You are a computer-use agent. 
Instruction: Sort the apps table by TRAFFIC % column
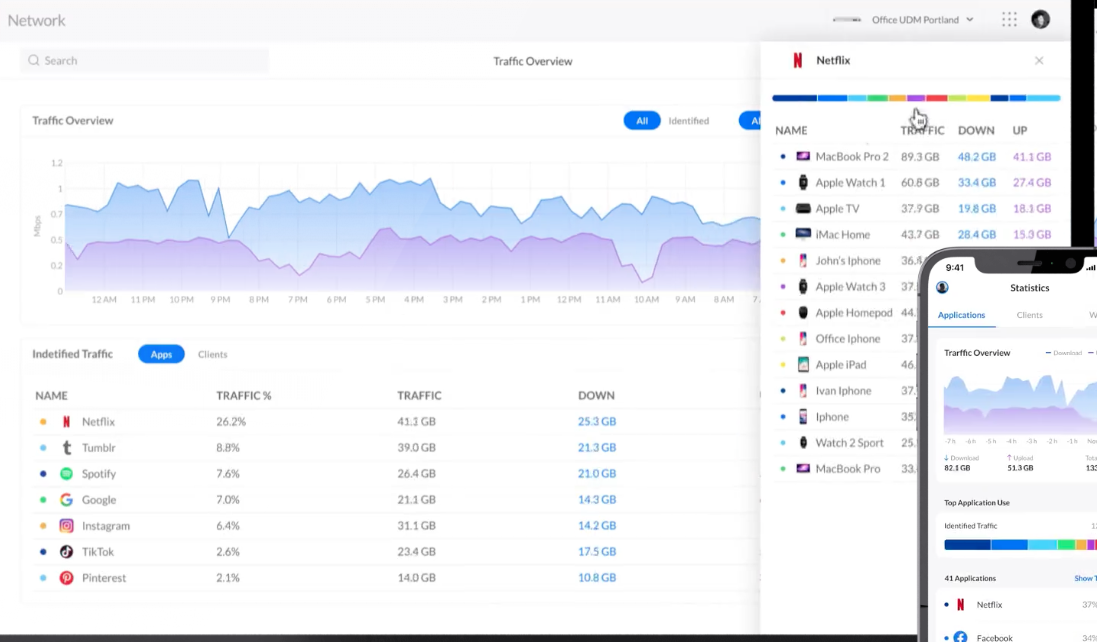243,396
